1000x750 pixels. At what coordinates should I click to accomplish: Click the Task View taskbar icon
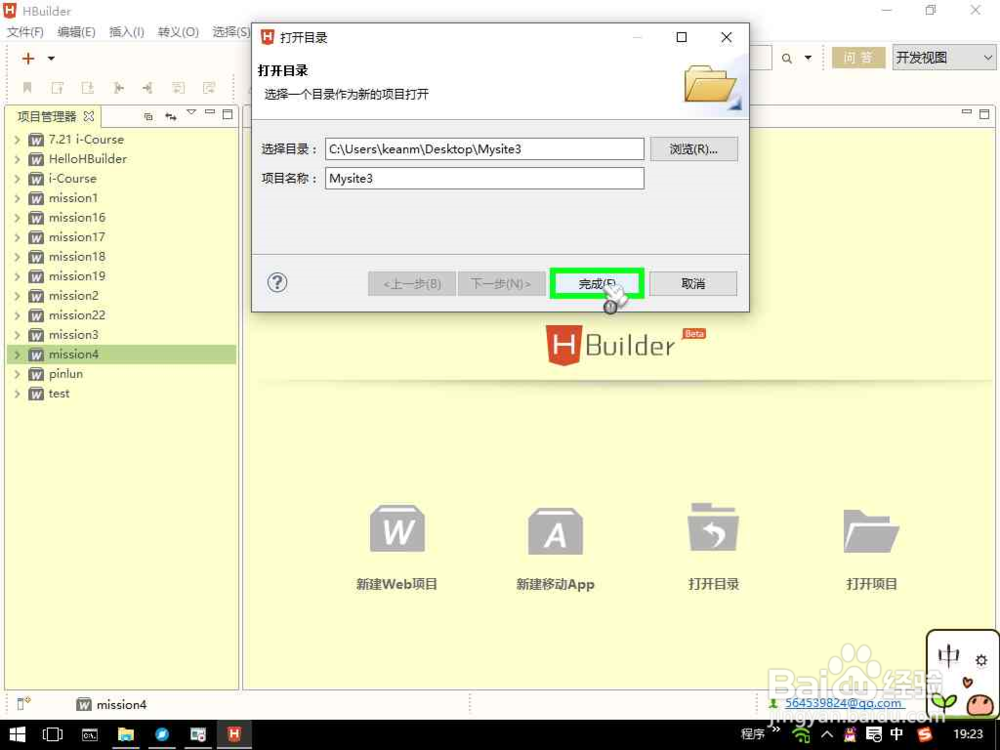point(53,735)
